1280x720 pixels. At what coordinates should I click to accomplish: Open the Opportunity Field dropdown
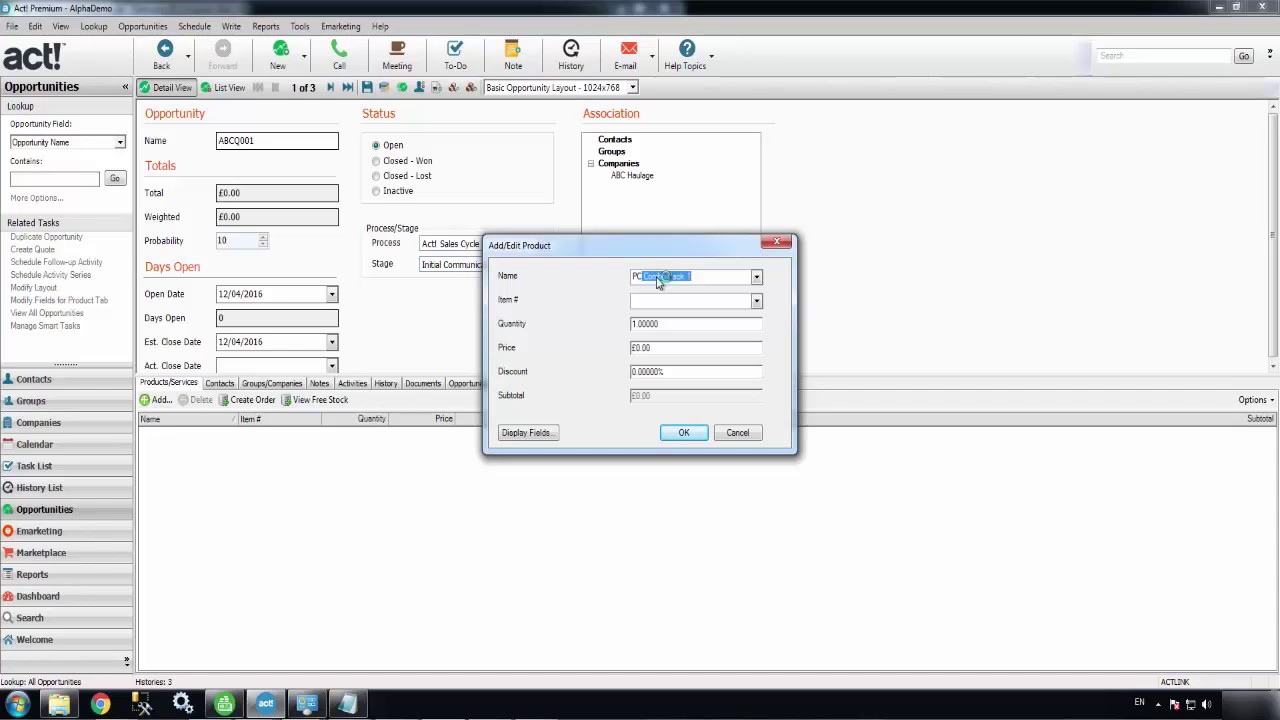(120, 143)
